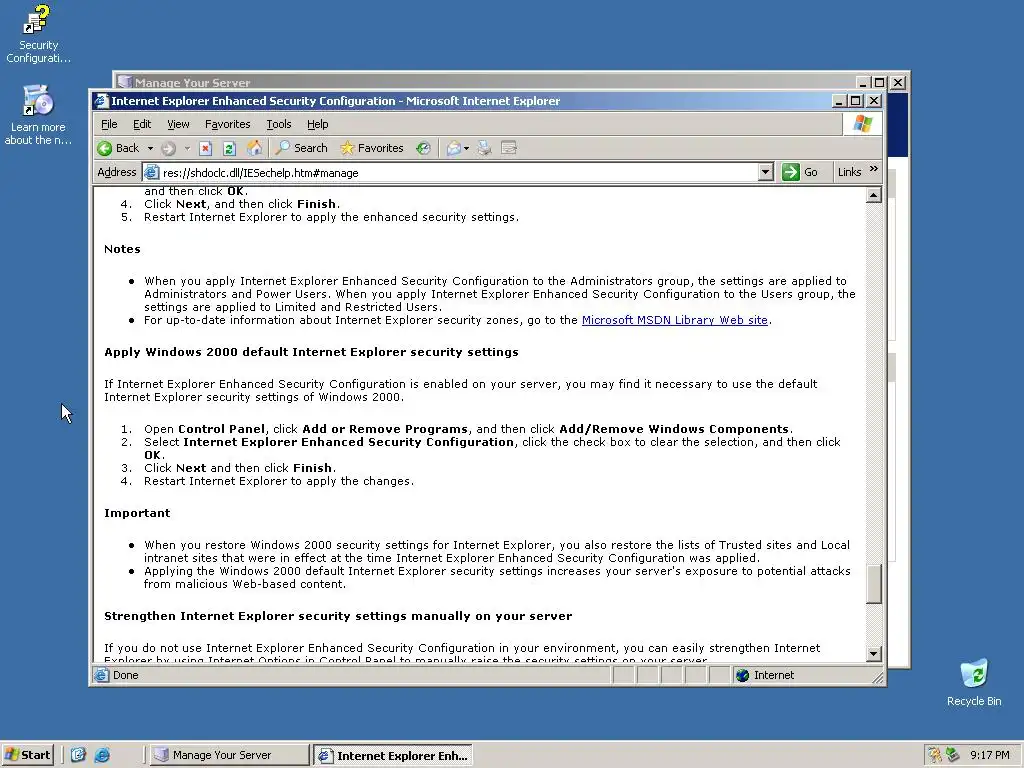Click the scrollbar up arrow
Screen dimensions: 1024x768
(874, 195)
